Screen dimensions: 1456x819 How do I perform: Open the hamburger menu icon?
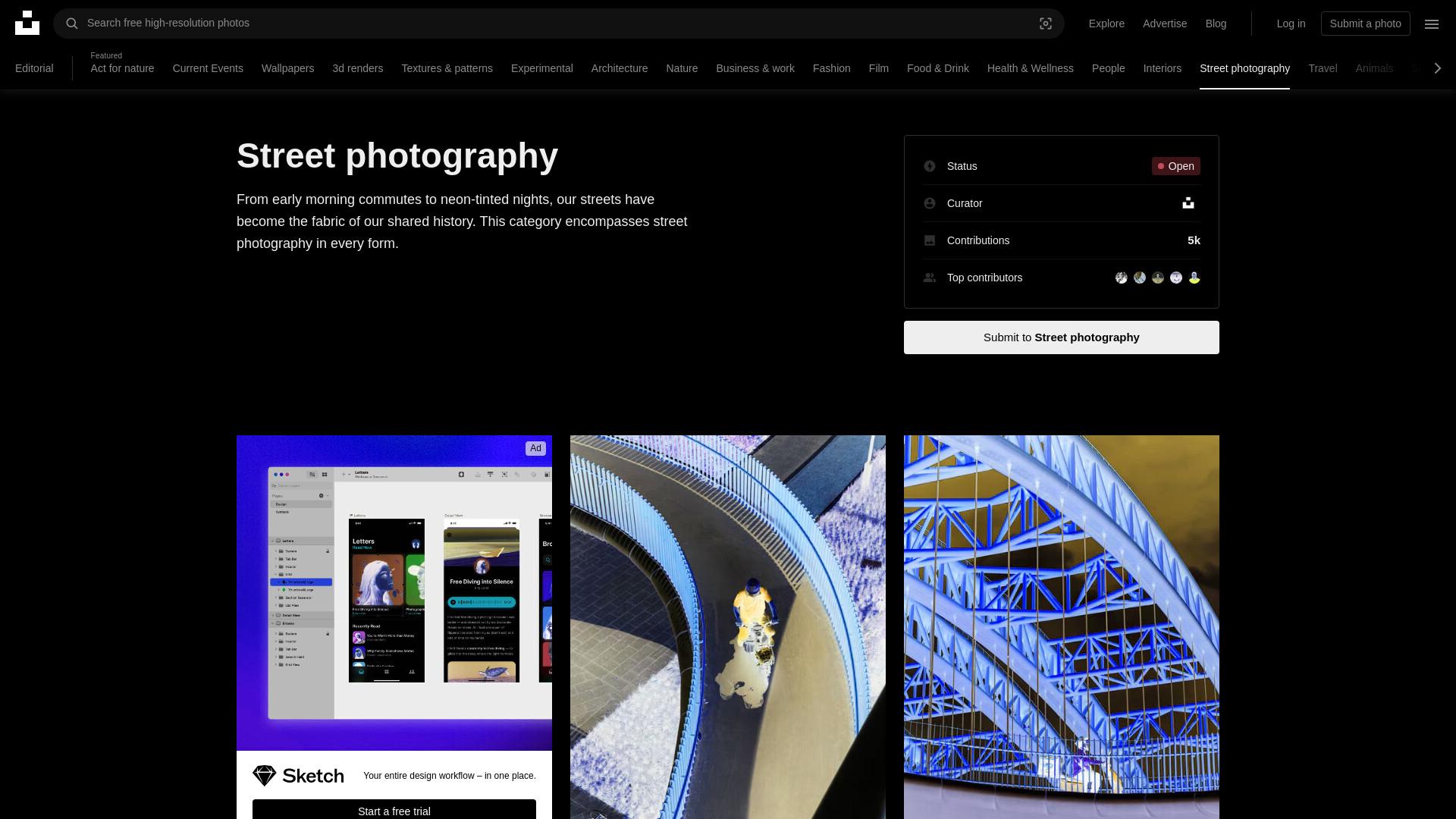(1432, 24)
